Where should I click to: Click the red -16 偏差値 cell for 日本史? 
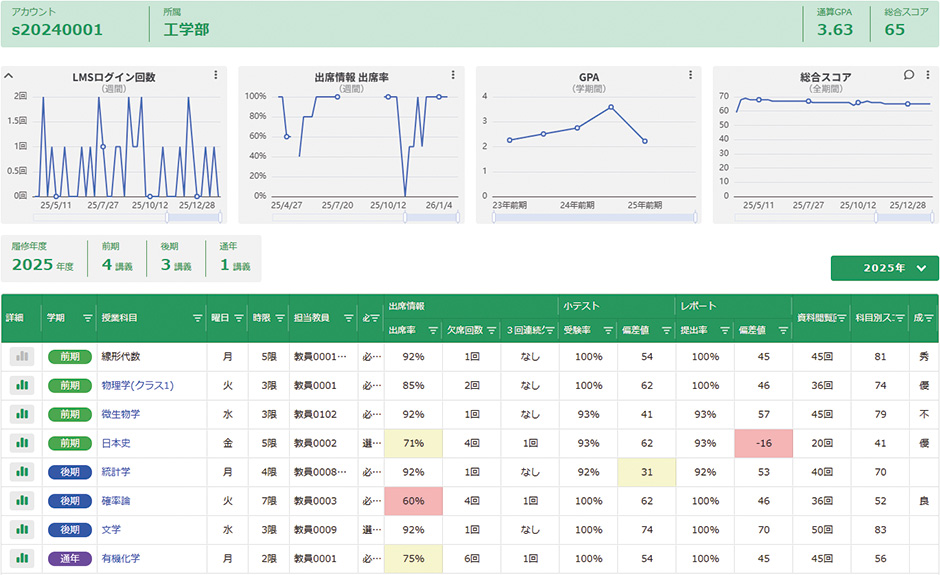tap(762, 443)
